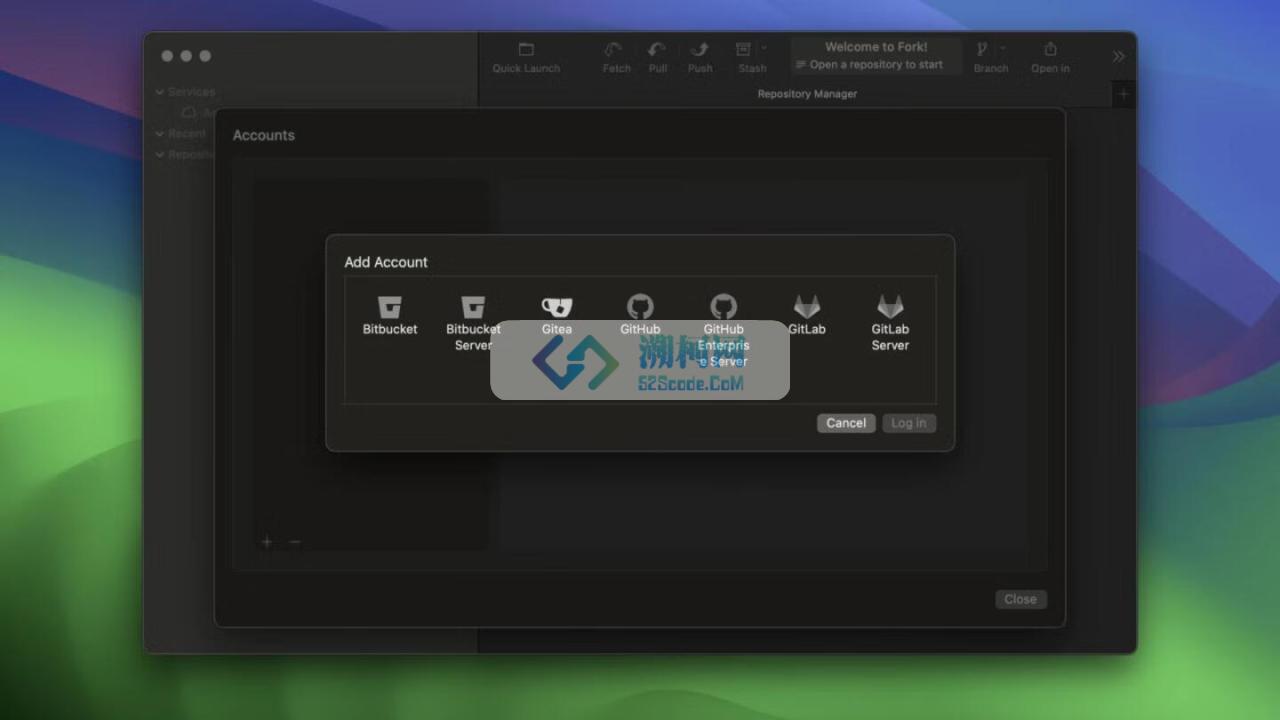The width and height of the screenshot is (1280, 720).
Task: Pick the Gitea account type
Action: click(x=557, y=315)
